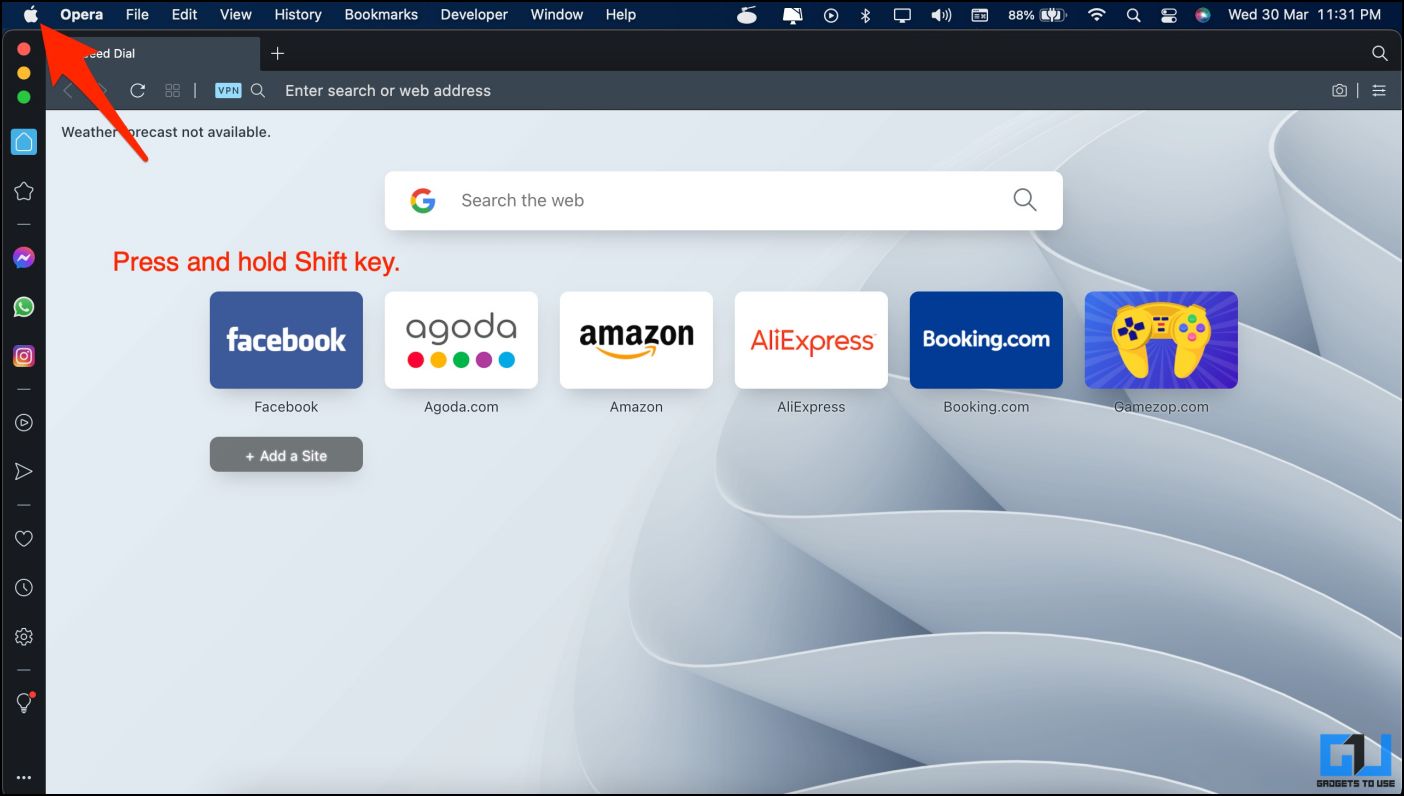1404x796 pixels.
Task: Open the Edit menu
Action: click(x=184, y=15)
